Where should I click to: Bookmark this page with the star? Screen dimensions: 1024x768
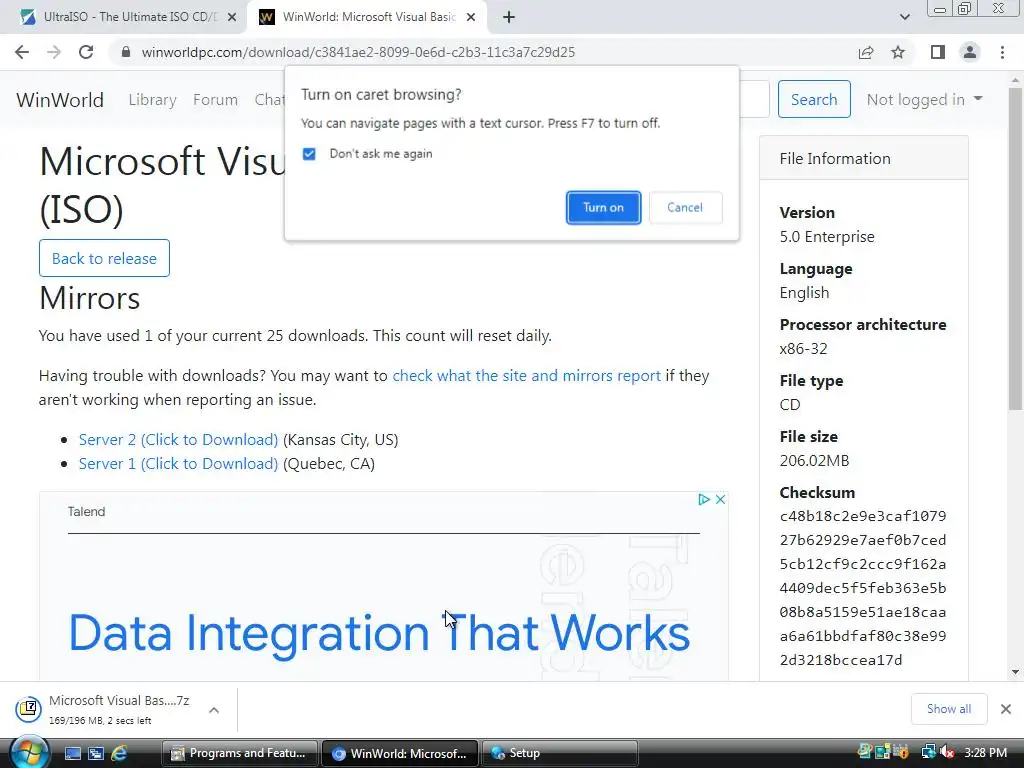coord(898,52)
